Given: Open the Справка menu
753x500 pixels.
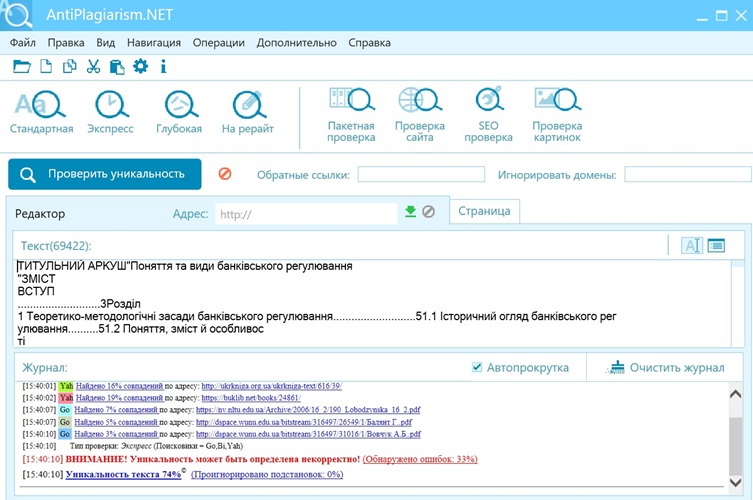Looking at the screenshot, I should click(369, 43).
